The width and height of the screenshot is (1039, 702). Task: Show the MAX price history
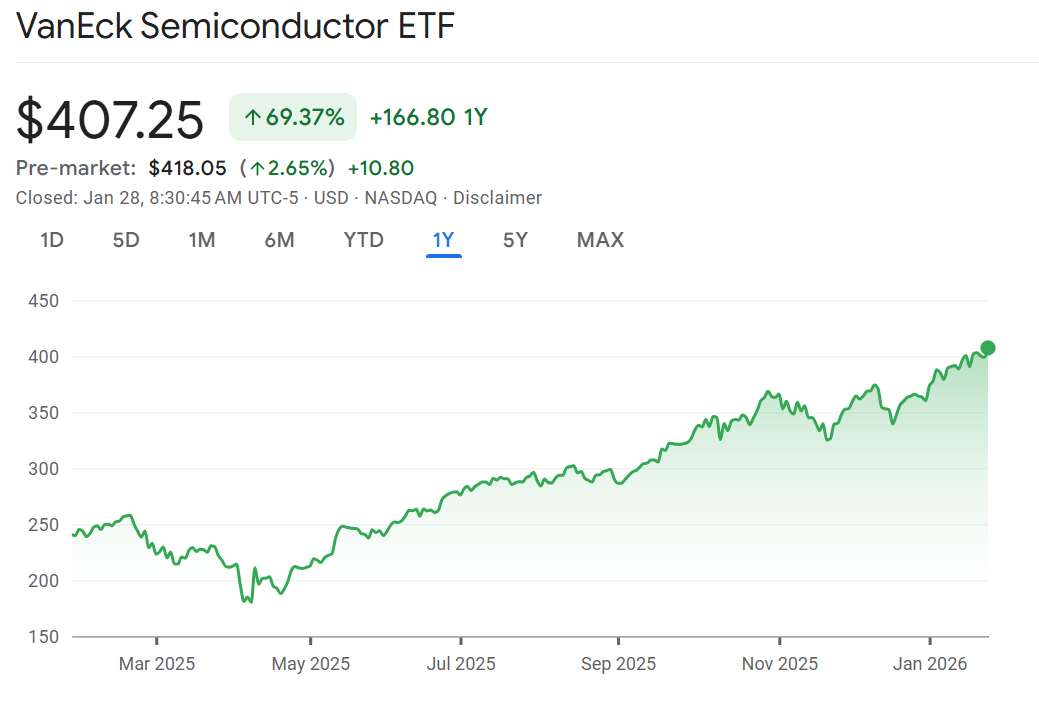click(x=600, y=240)
